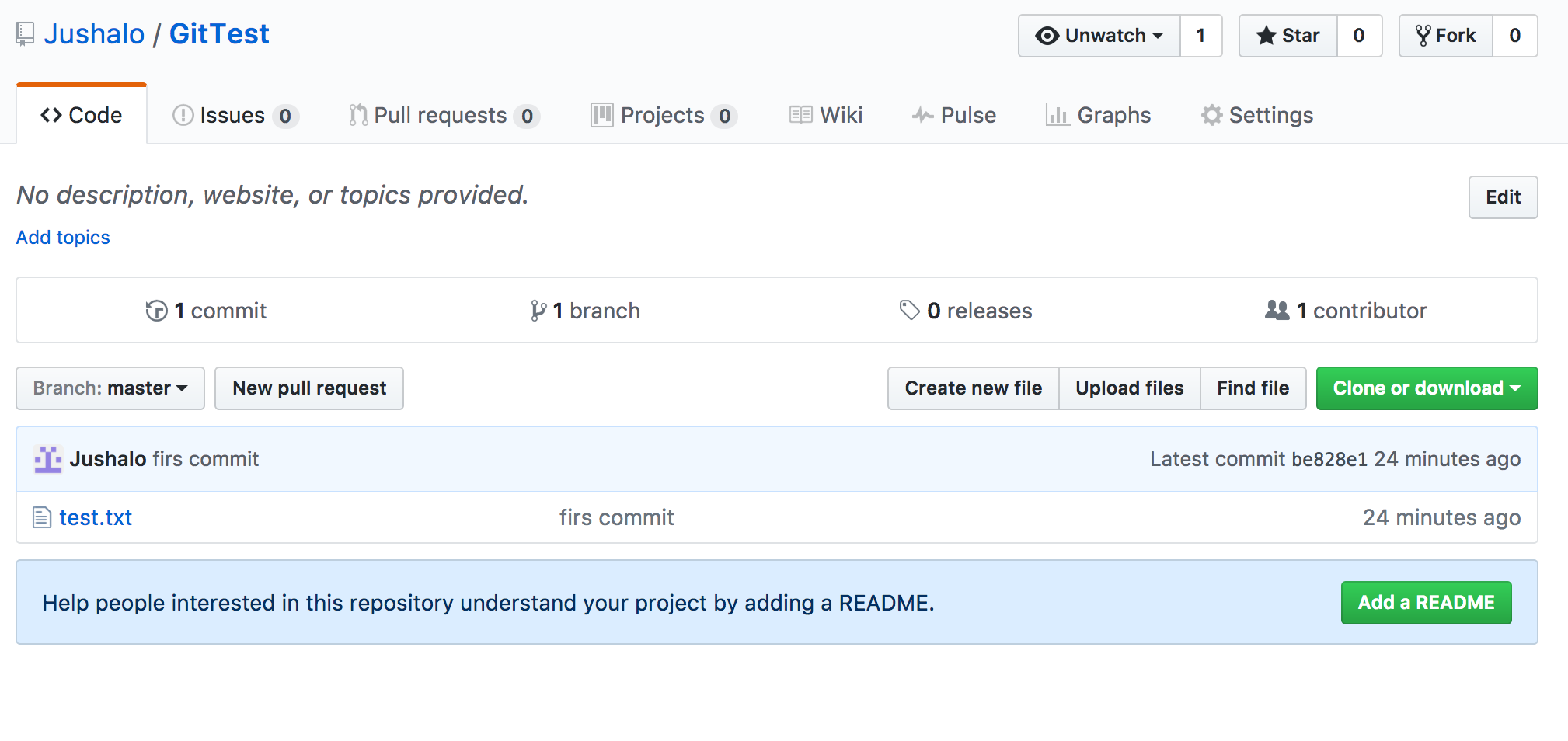Click the issue circle icon on Issues tab
1568x741 pixels.
click(x=183, y=115)
